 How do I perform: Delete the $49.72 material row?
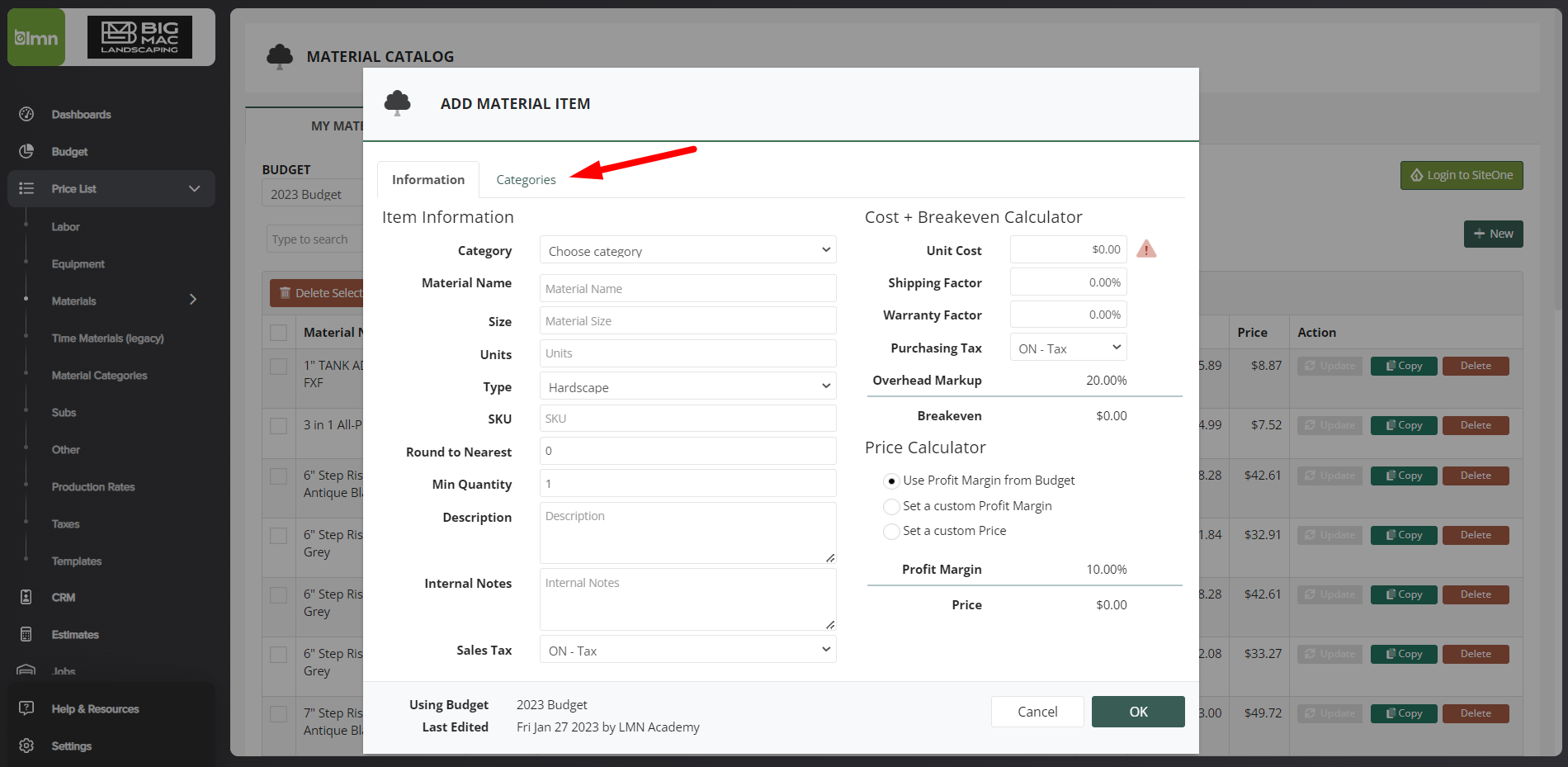coord(1476,713)
